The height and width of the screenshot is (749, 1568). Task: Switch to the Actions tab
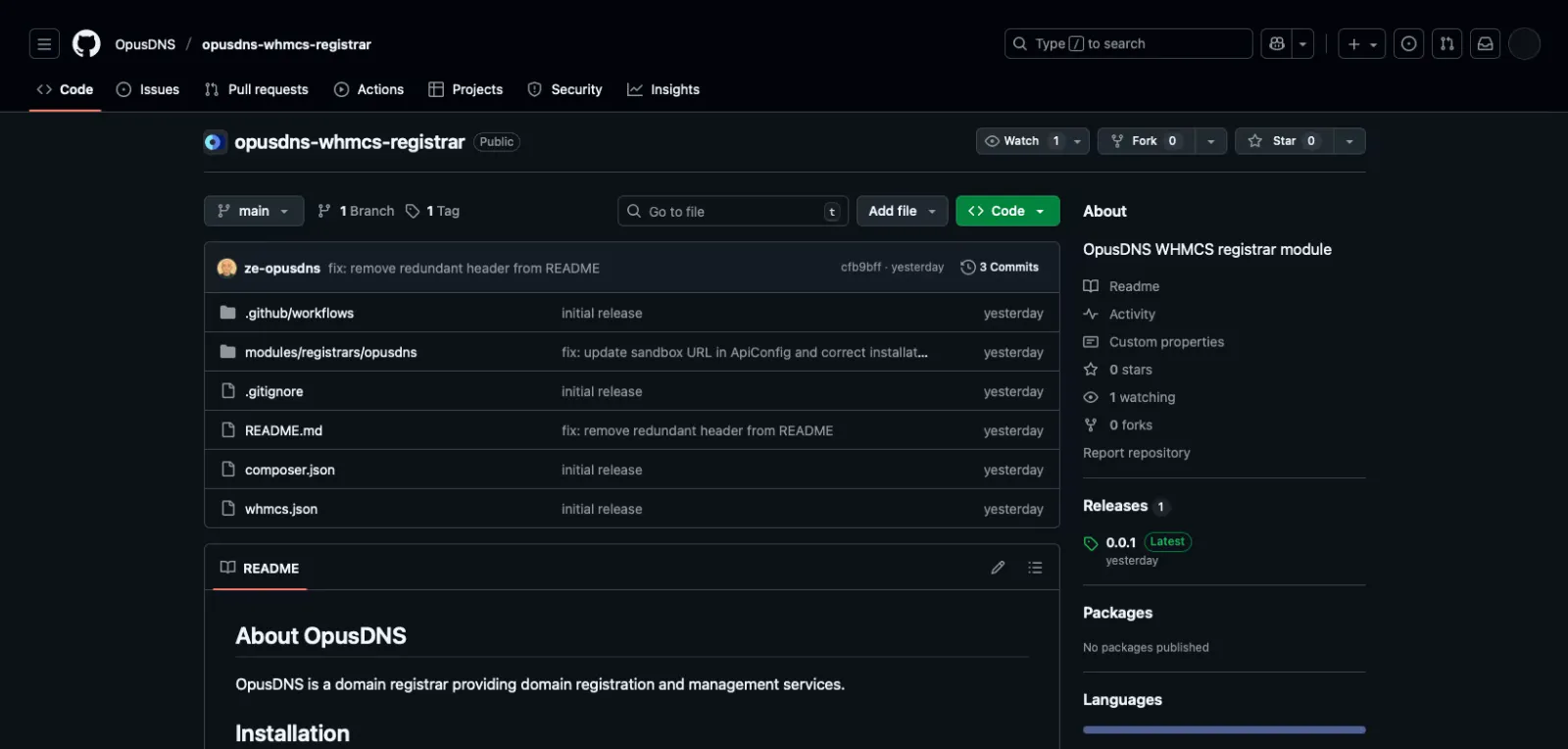[x=368, y=89]
